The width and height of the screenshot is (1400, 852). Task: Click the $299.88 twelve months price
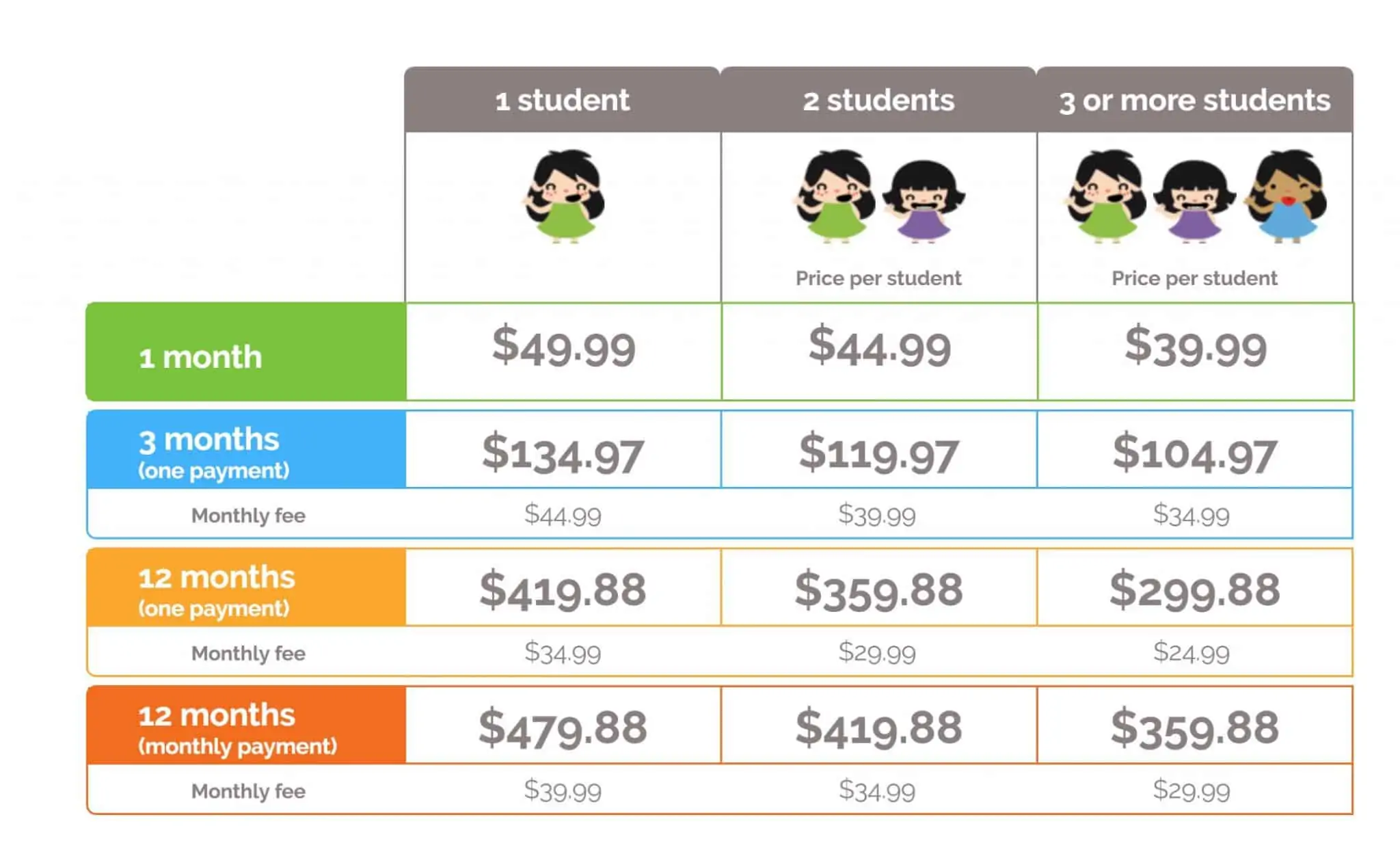1194,590
